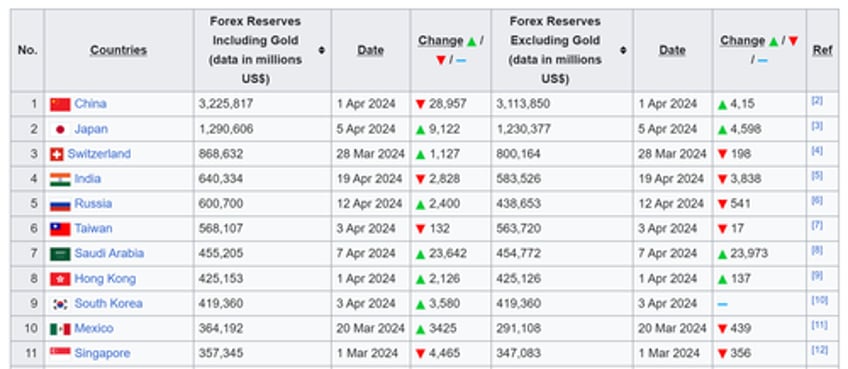Click the Countries column header
The width and height of the screenshot is (848, 369).
[x=118, y=50]
